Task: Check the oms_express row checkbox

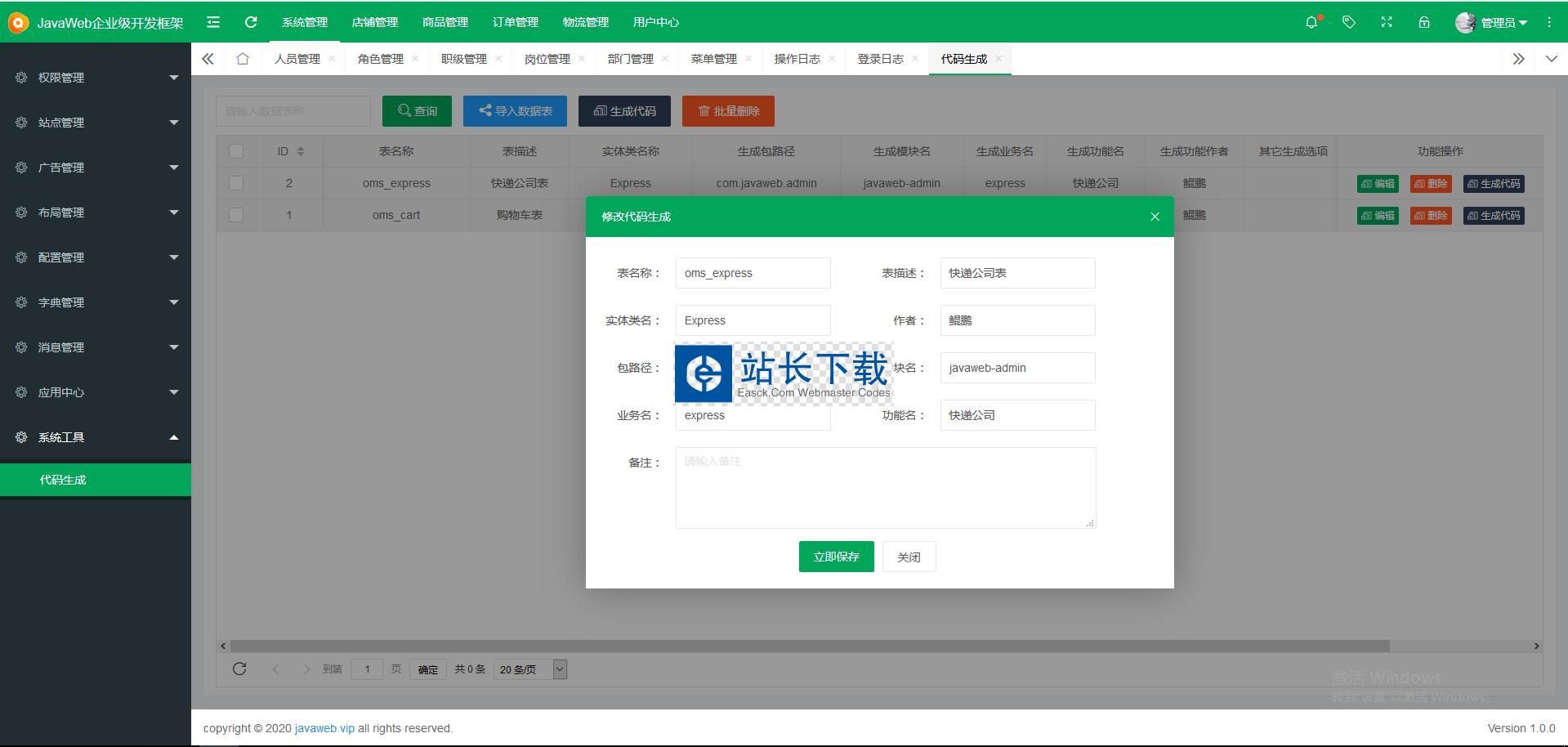Action: [236, 183]
